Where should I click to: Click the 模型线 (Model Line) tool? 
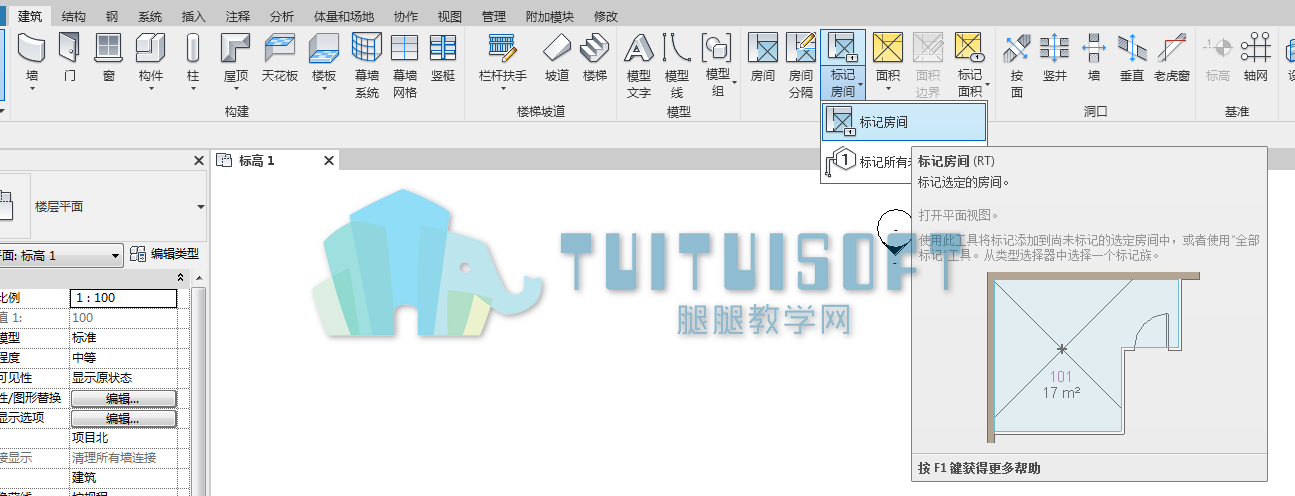click(x=677, y=65)
